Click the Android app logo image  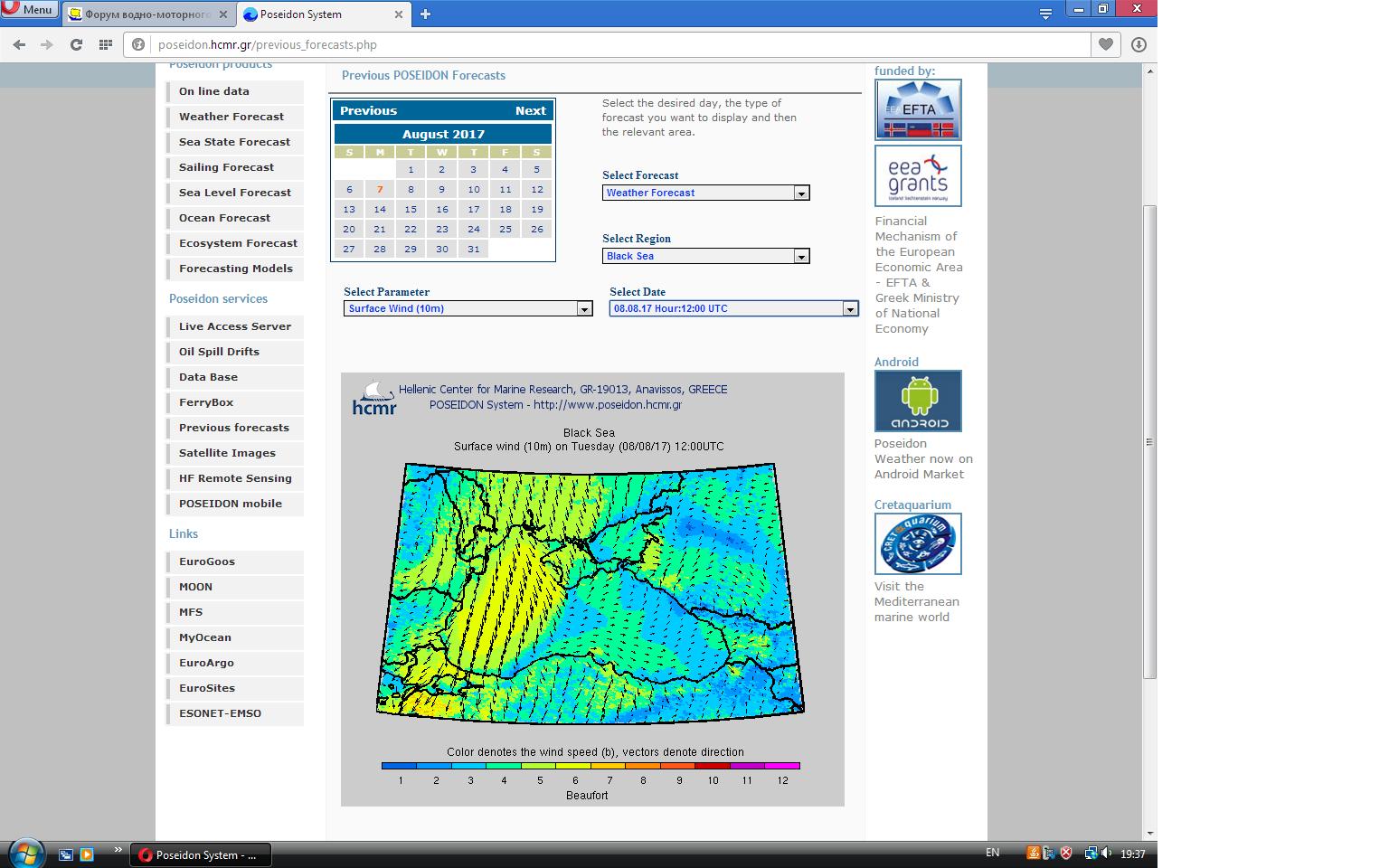[x=918, y=401]
